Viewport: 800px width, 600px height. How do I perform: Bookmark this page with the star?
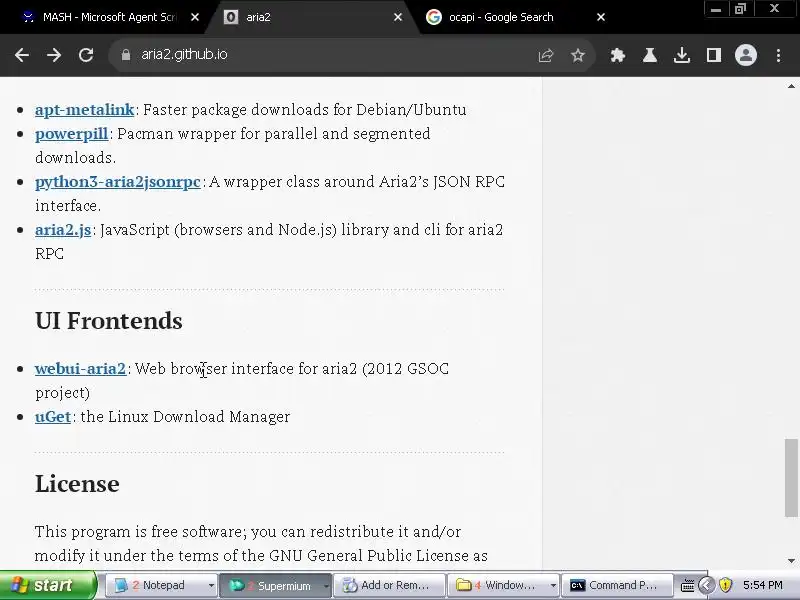point(578,55)
